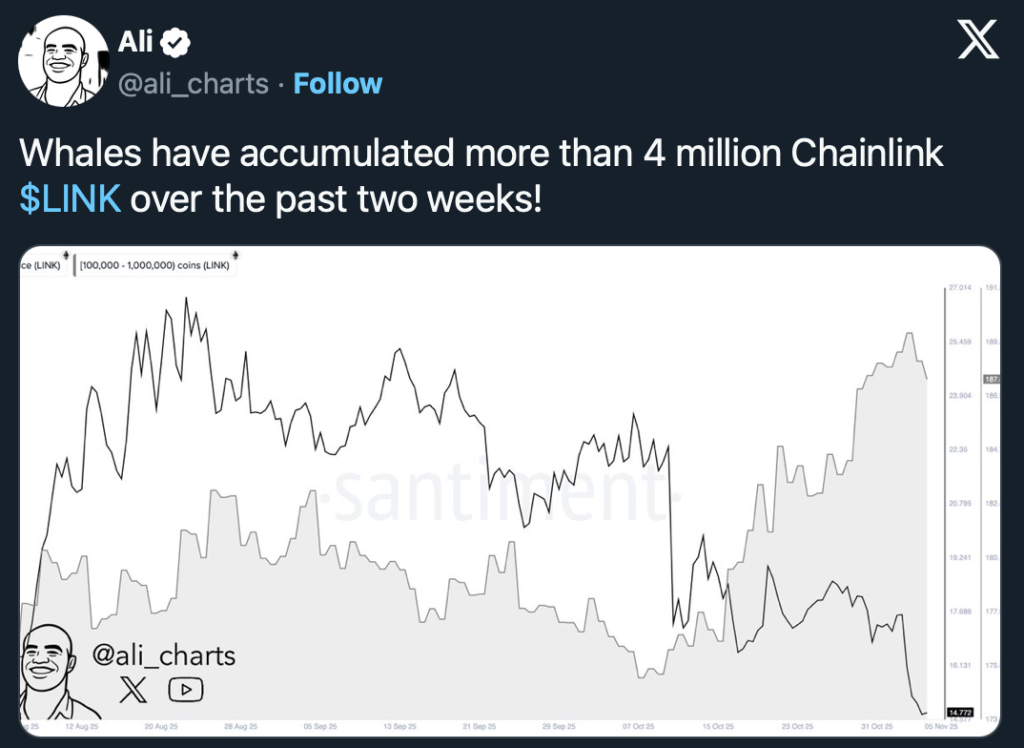Click the YouTube icon in chart watermark
Screen dimensions: 1024x748
pyautogui.click(x=186, y=689)
